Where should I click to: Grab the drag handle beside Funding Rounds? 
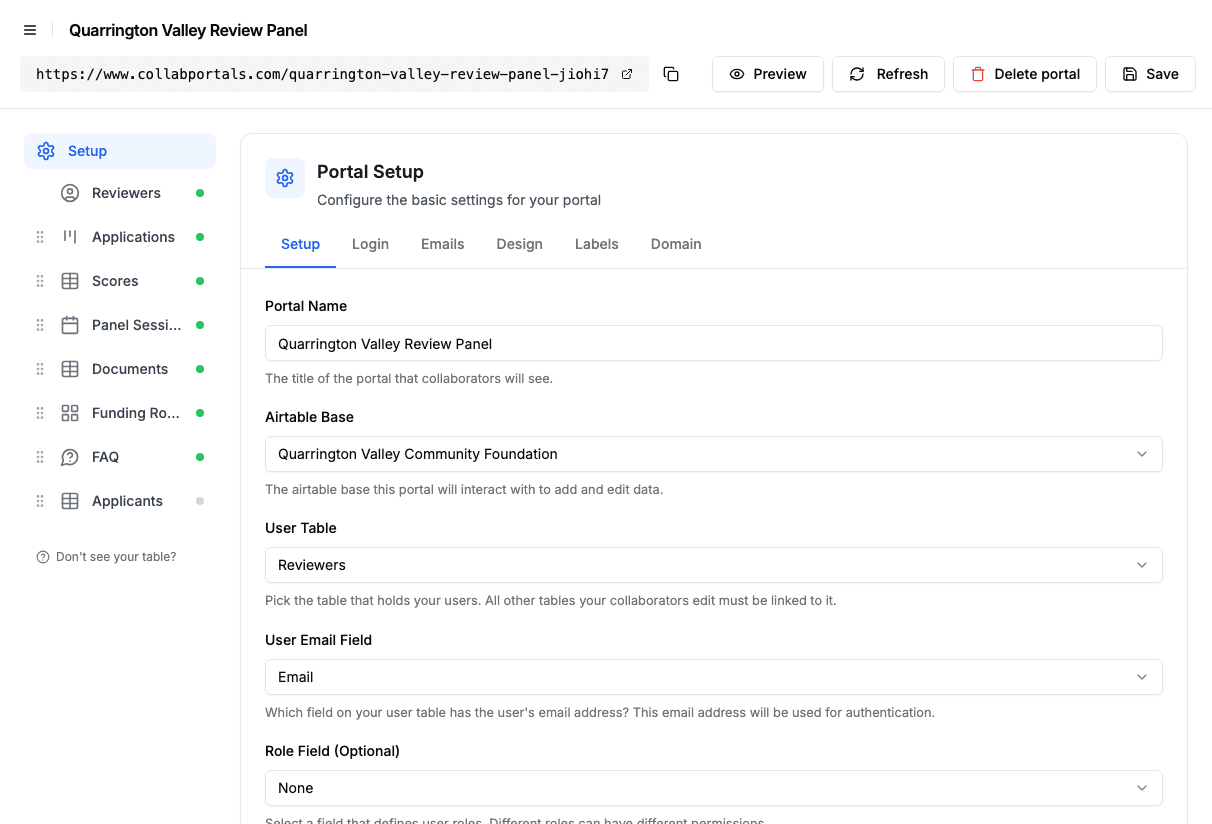[40, 413]
